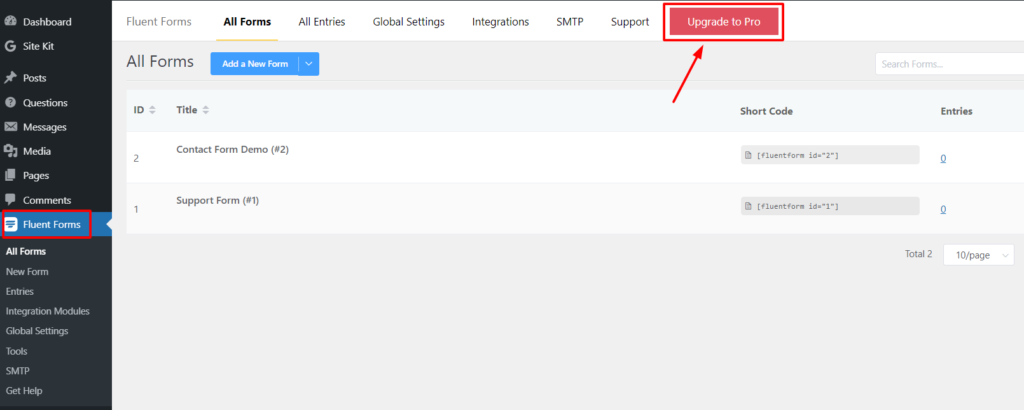
Task: Open Add a New Form dropdown arrow
Action: [x=309, y=64]
